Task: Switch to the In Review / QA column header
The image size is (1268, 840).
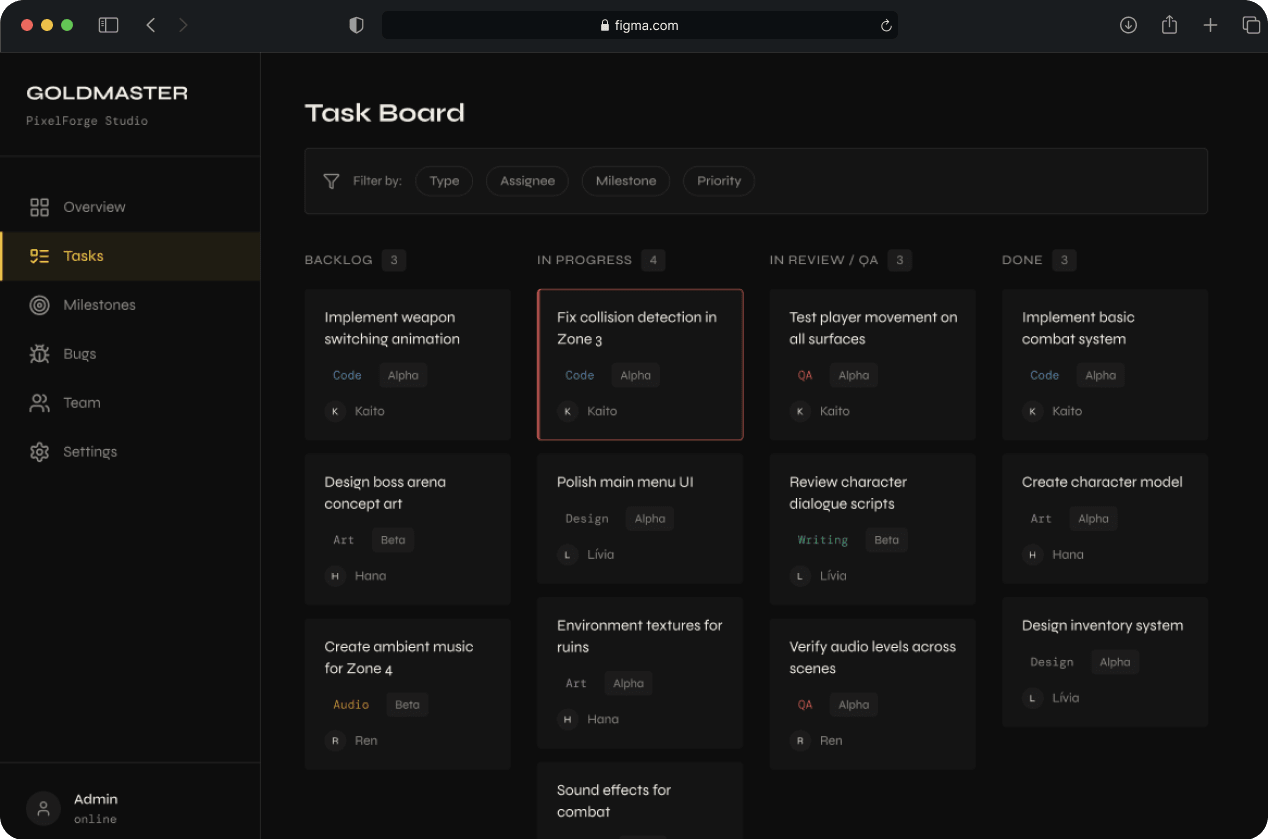Action: click(822, 260)
